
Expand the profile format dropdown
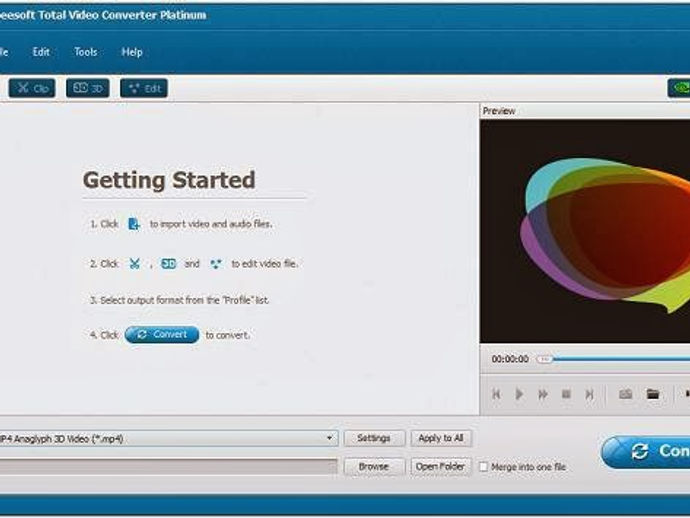(x=329, y=438)
